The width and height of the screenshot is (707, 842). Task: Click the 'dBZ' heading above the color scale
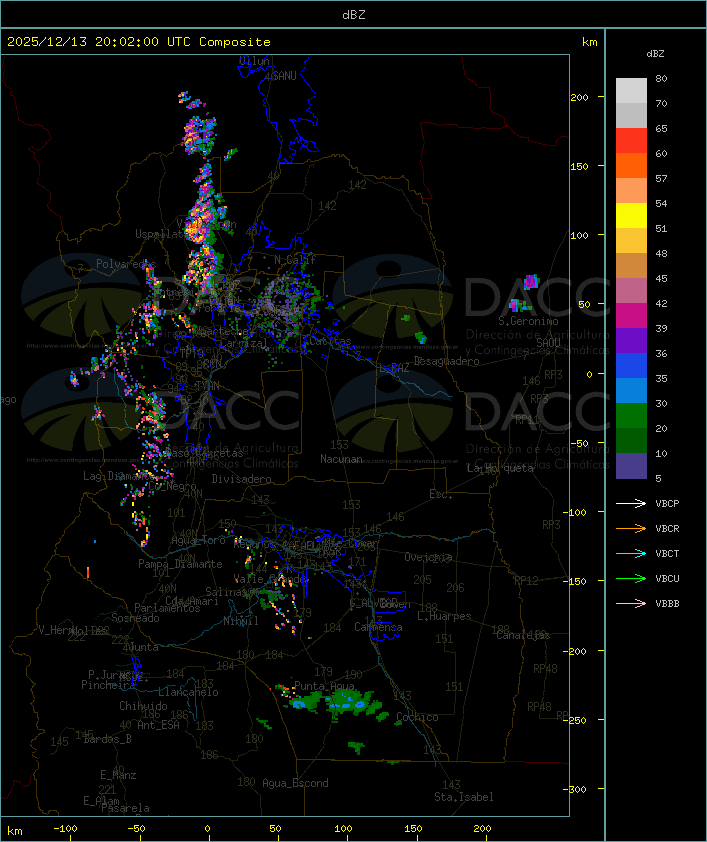(655, 54)
